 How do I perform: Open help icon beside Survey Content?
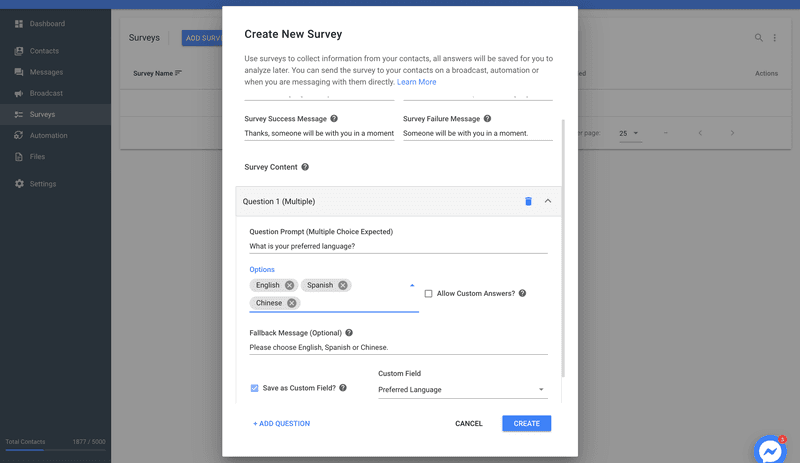click(x=305, y=167)
